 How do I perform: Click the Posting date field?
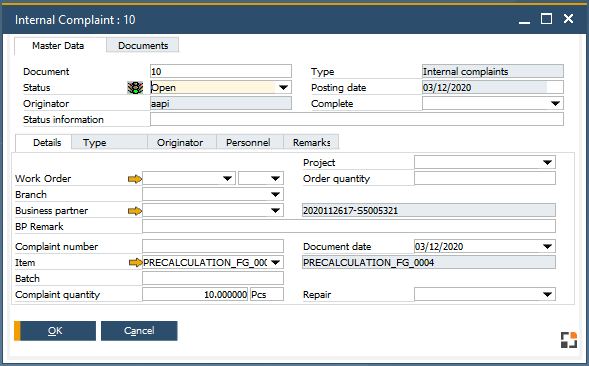pos(493,88)
